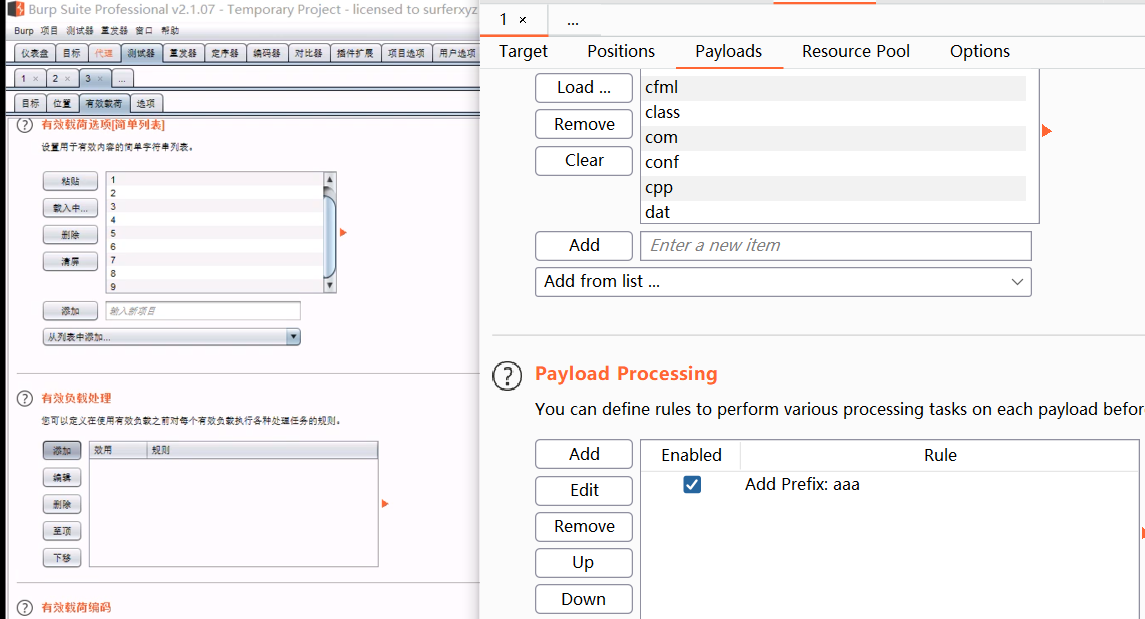Uncheck the Enabled box for Add Prefix: aaa
The width and height of the screenshot is (1145, 619).
click(692, 484)
